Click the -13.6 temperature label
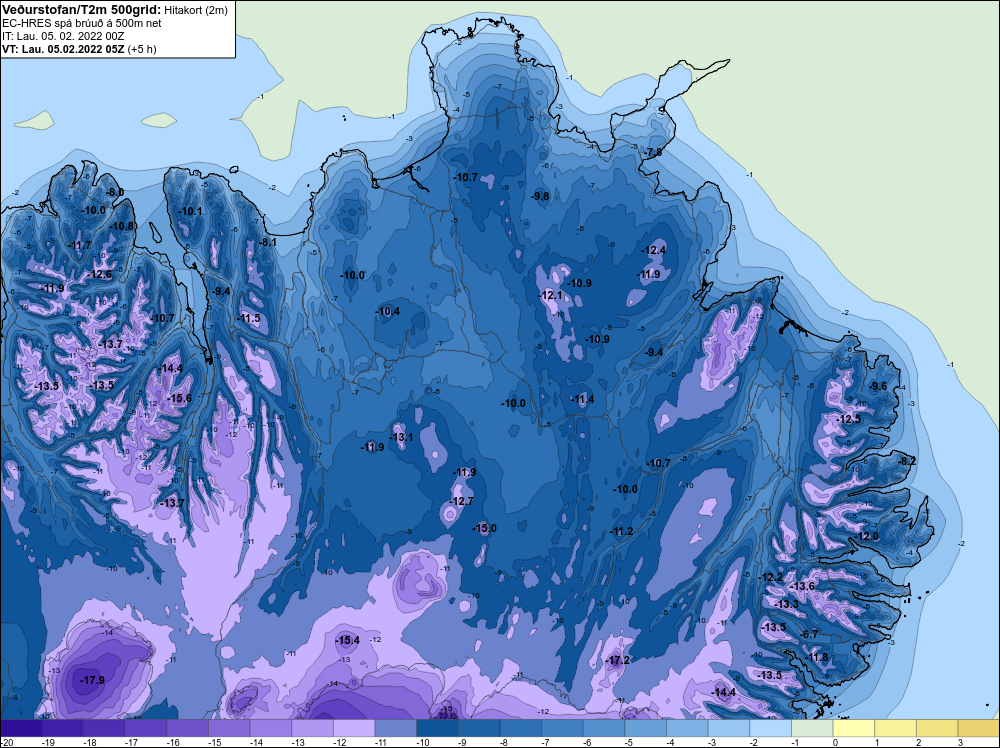This screenshot has width=1000, height=748. (802, 587)
